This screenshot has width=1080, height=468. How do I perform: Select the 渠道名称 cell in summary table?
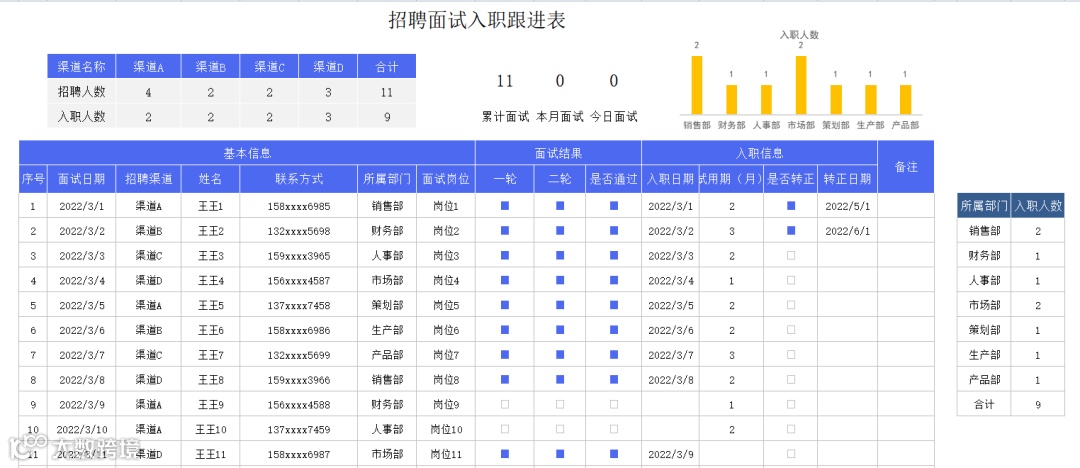click(x=81, y=67)
